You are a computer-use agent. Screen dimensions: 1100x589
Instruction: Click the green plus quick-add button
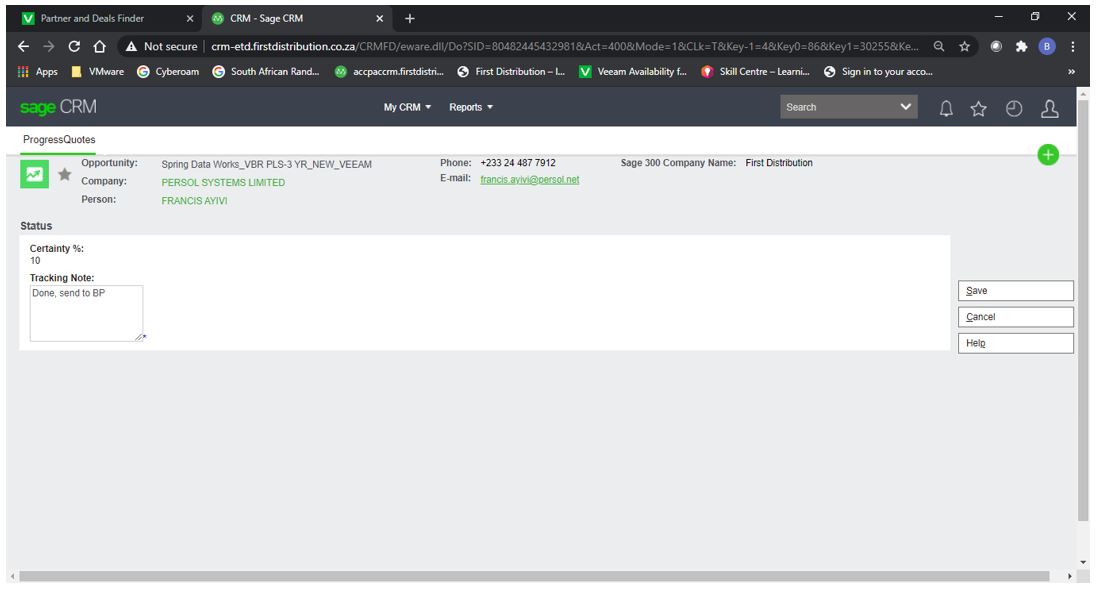(1047, 155)
